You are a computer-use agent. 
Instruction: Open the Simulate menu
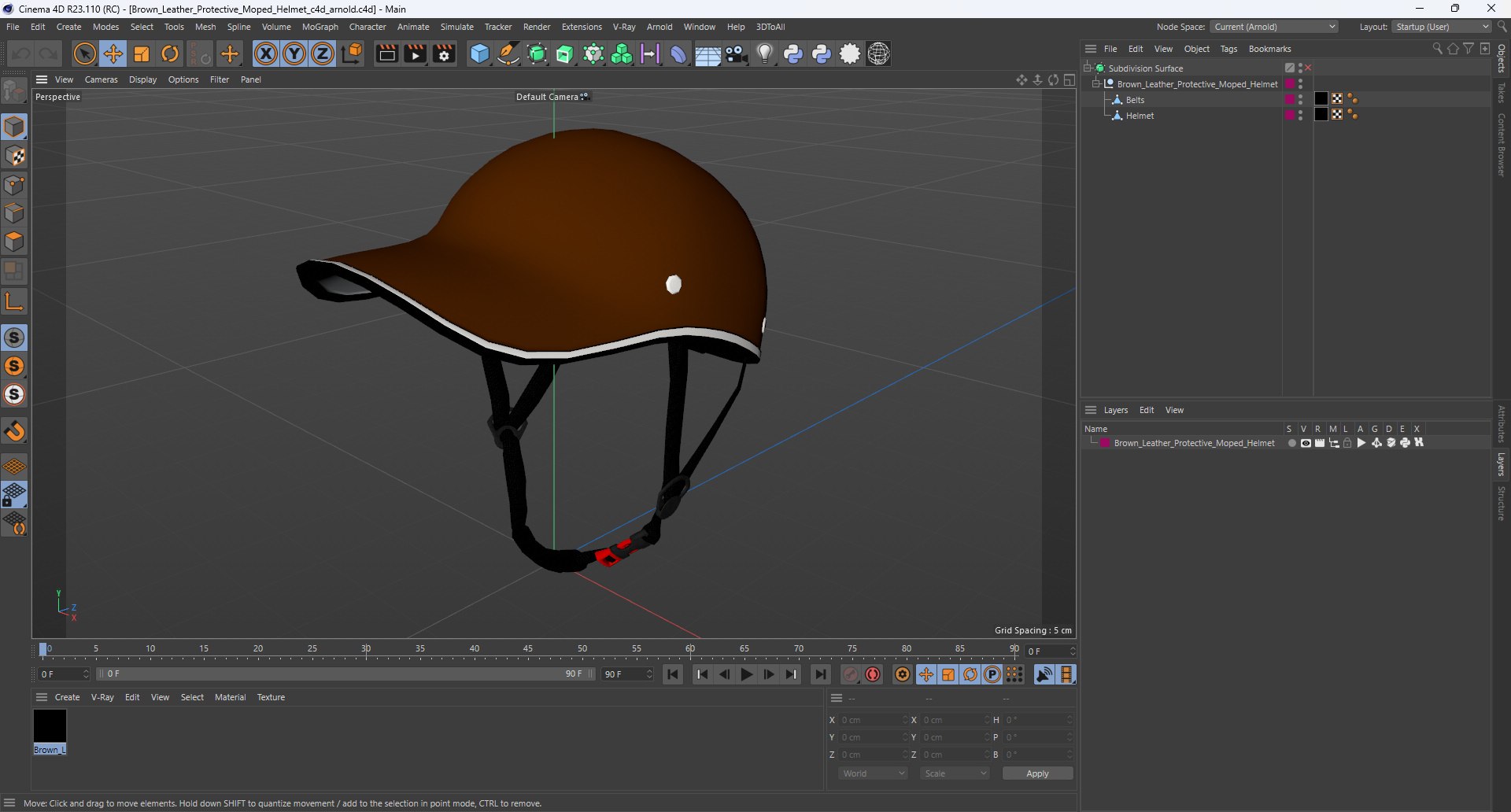point(456,27)
